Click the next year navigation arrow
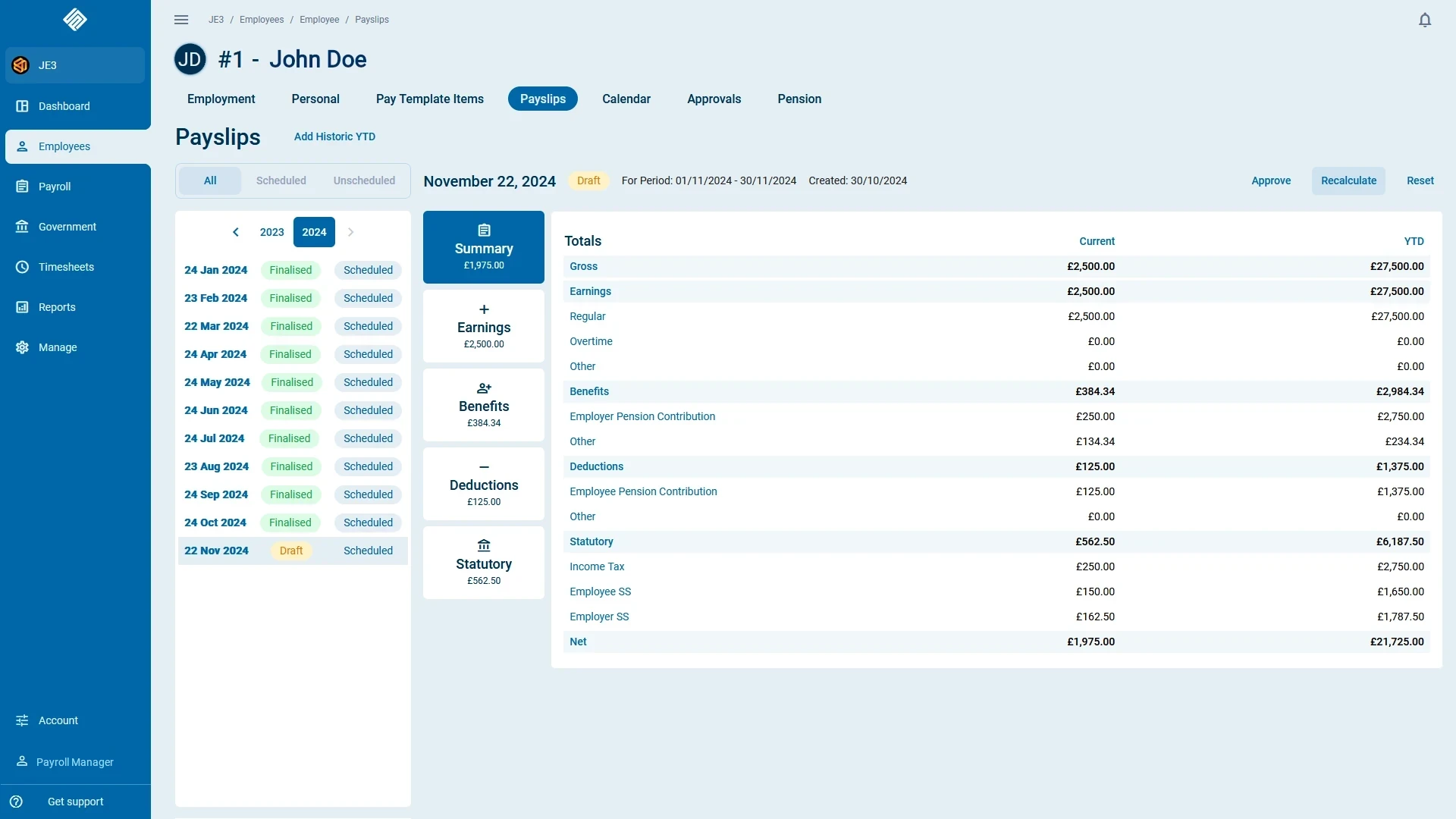This screenshot has height=819, width=1456. 350,232
